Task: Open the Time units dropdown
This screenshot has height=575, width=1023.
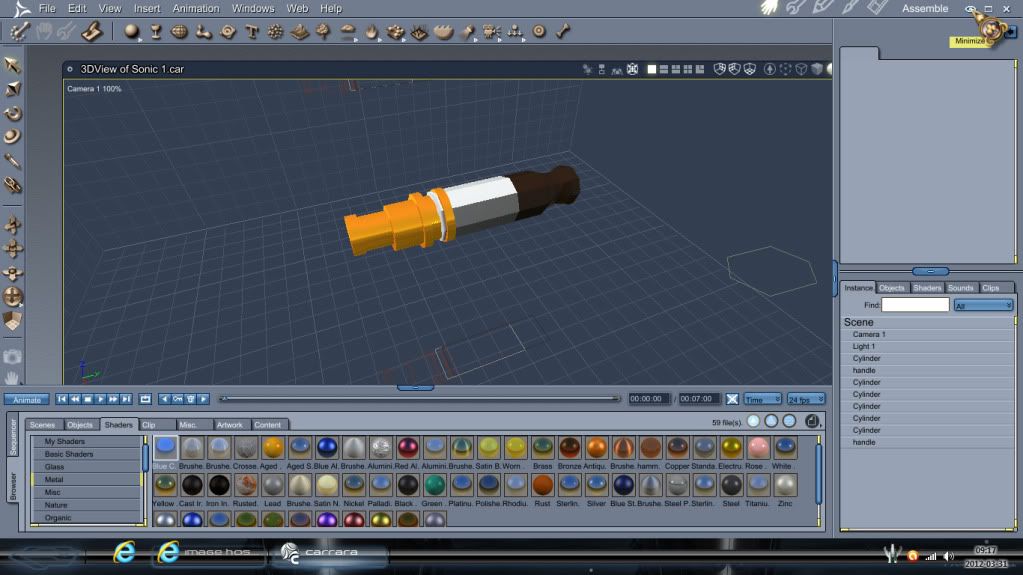Action: 763,399
